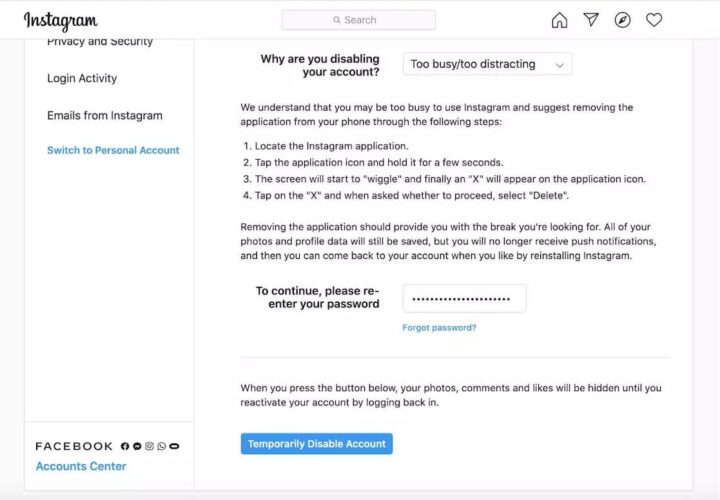The width and height of the screenshot is (720, 500).
Task: Click the Forgot password? link
Action: tap(439, 327)
